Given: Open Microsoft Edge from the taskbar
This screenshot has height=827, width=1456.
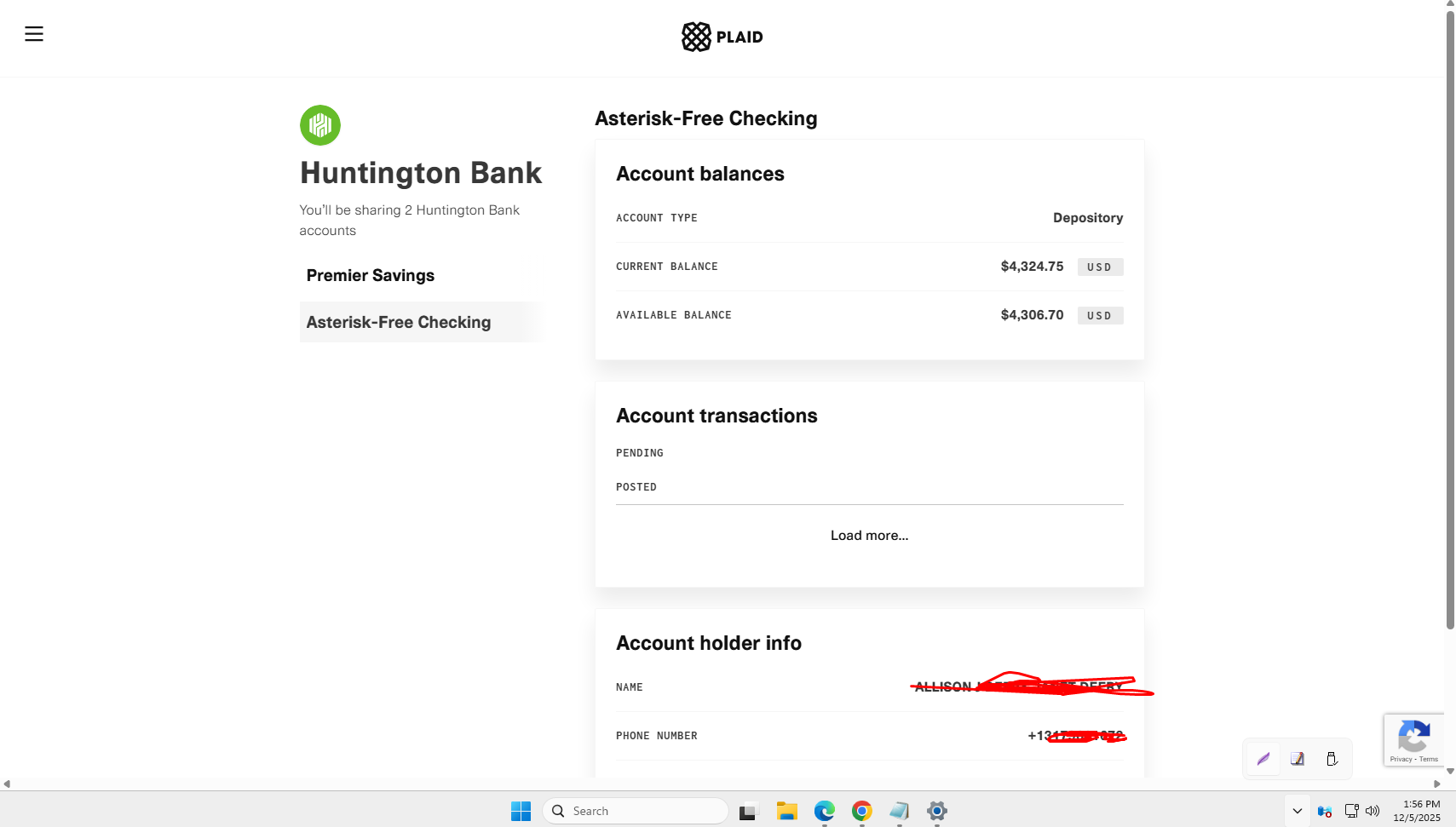Looking at the screenshot, I should point(824,811).
